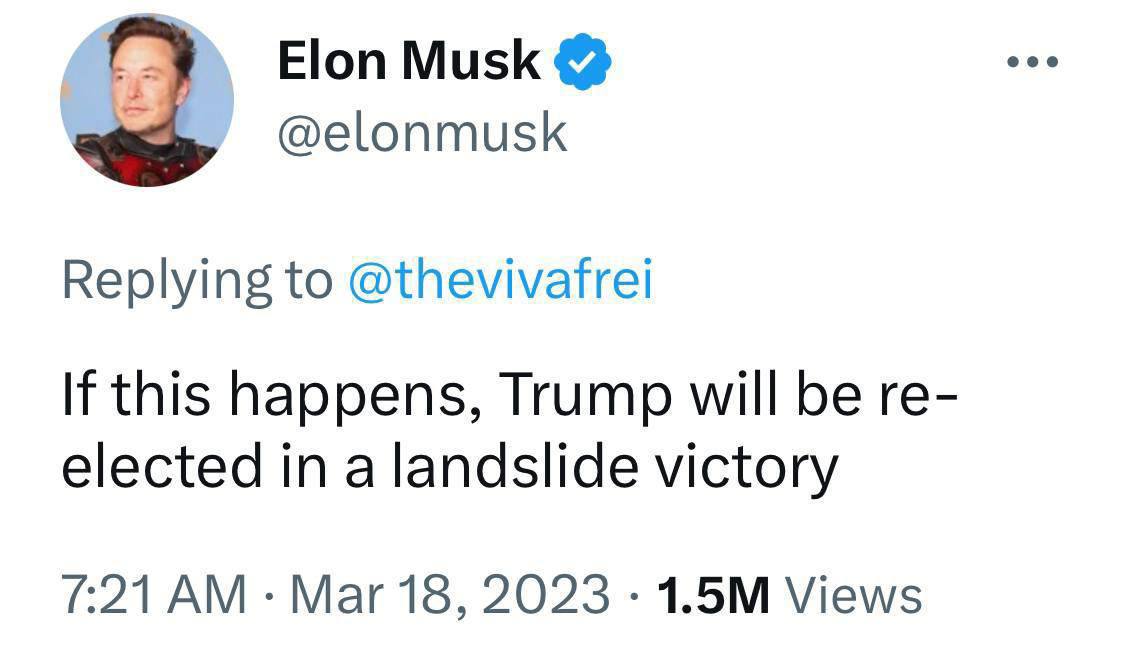Open the three-dot more options menu
The image size is (1125, 647).
click(x=1030, y=63)
